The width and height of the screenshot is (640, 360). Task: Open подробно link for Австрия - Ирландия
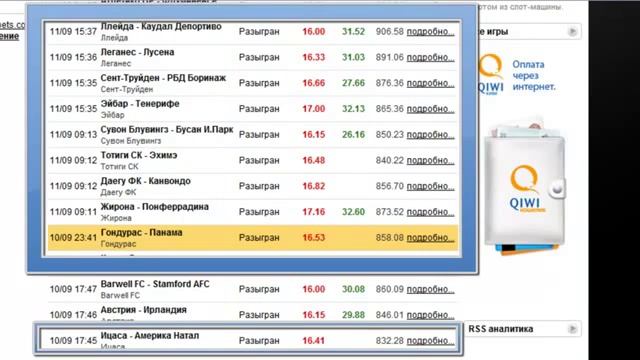[x=430, y=315]
